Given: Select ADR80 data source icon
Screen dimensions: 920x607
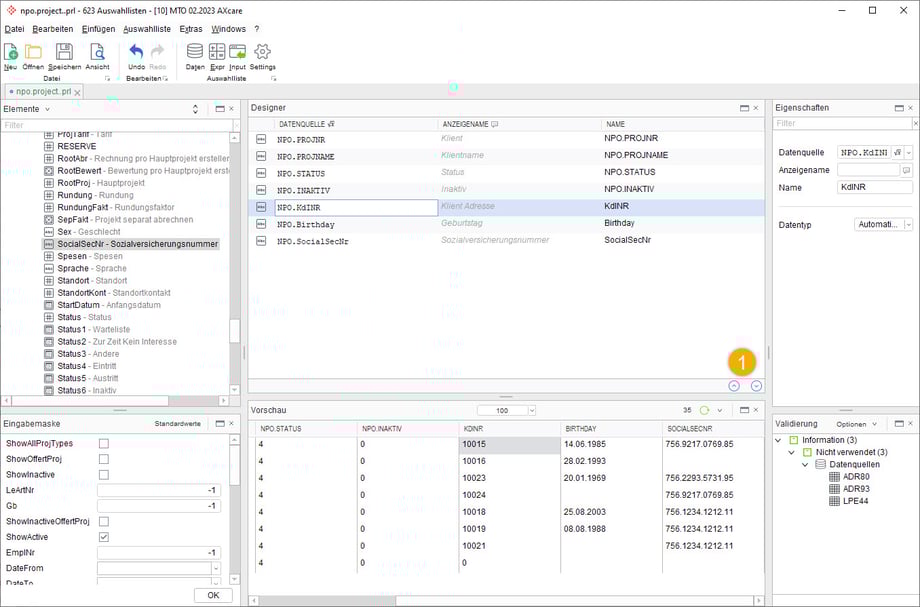Looking at the screenshot, I should (x=834, y=477).
